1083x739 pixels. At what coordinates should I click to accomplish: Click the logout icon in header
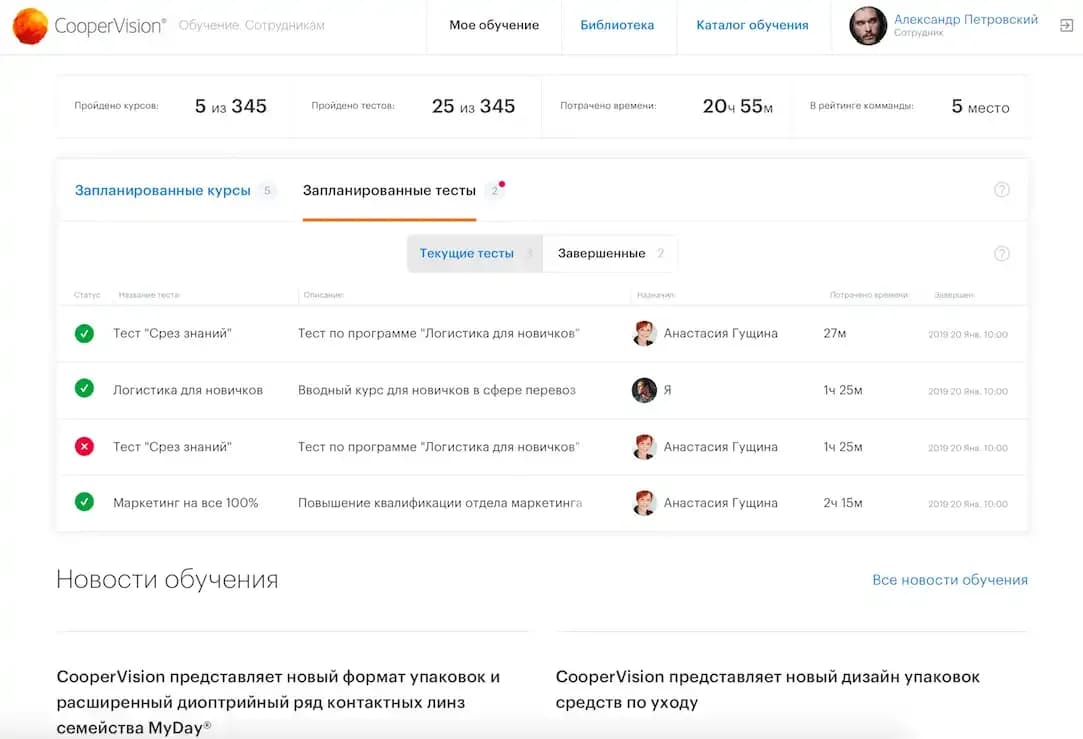coord(1066,26)
